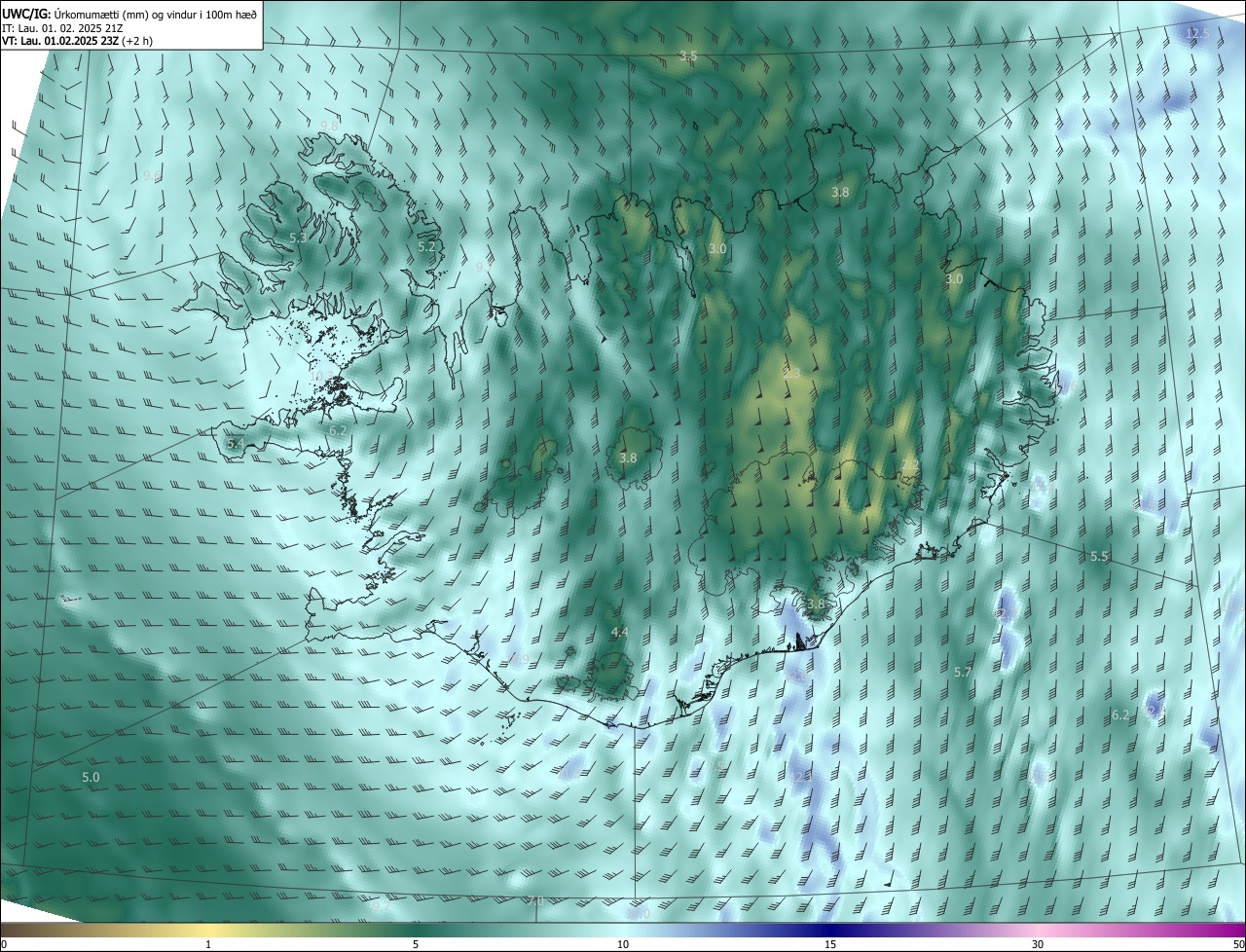Click the 5.4 value label on the map
The width and height of the screenshot is (1246, 952).
(x=236, y=443)
